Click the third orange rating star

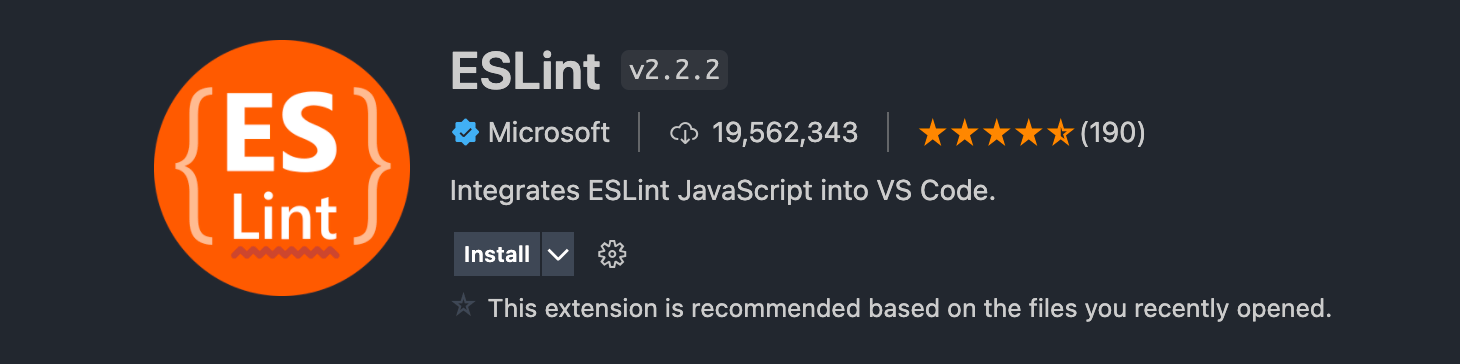tap(996, 132)
